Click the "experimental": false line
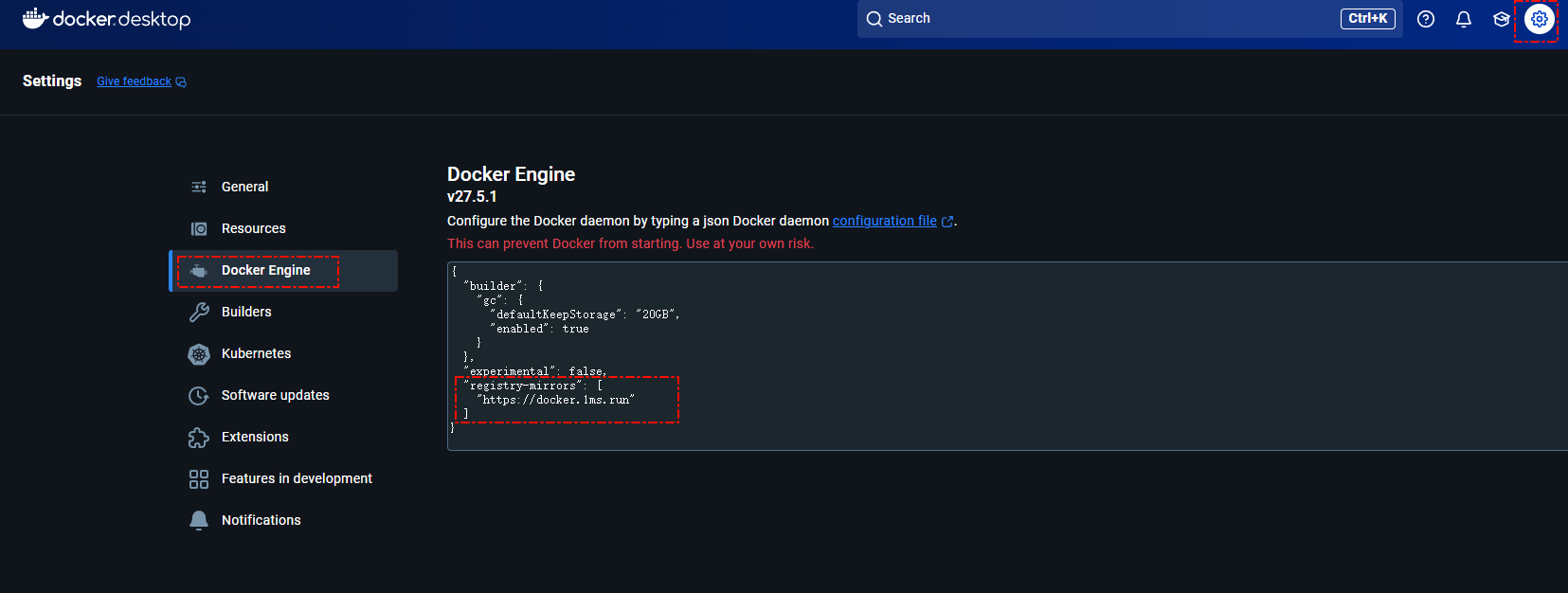This screenshot has width=1568, height=593. tap(535, 371)
